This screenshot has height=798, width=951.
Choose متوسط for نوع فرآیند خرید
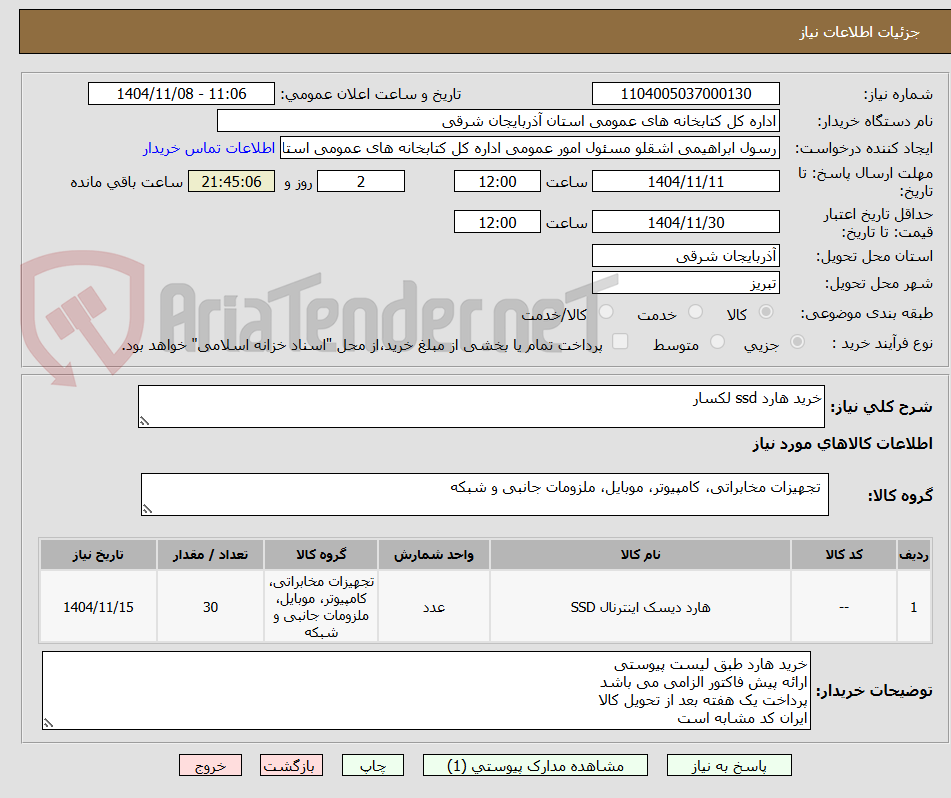[715, 342]
